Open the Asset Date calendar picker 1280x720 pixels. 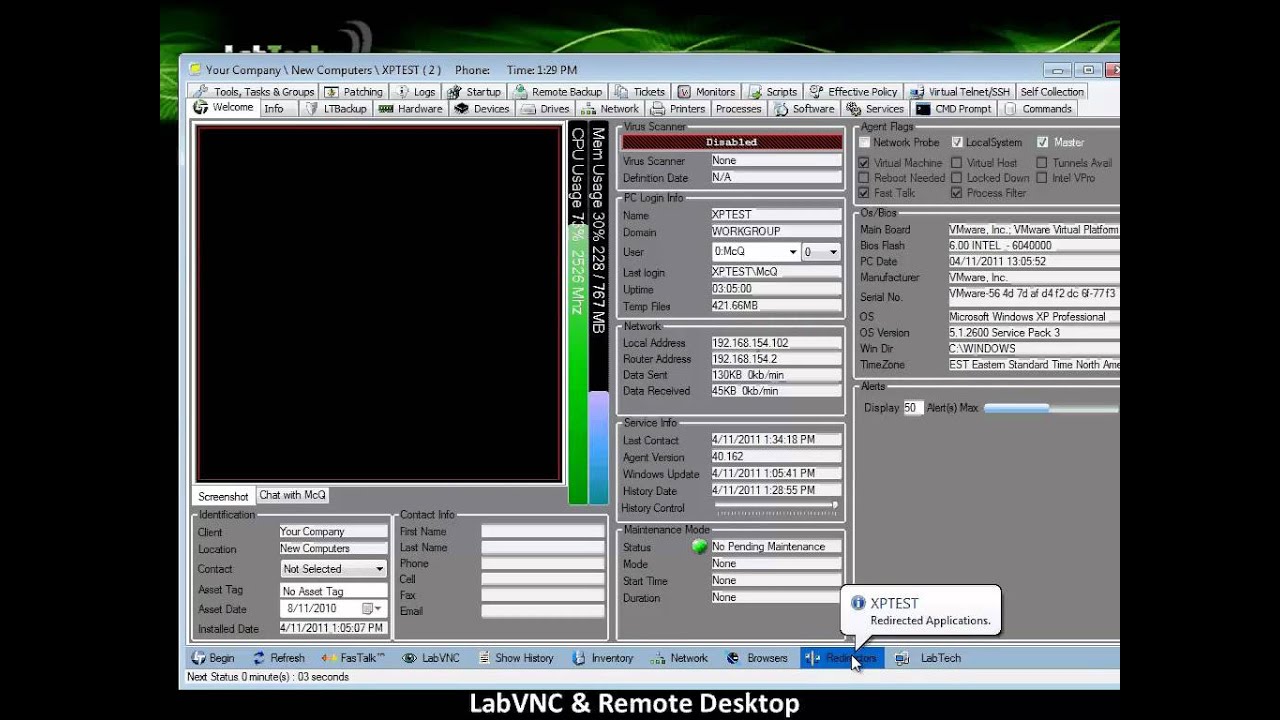click(x=373, y=608)
